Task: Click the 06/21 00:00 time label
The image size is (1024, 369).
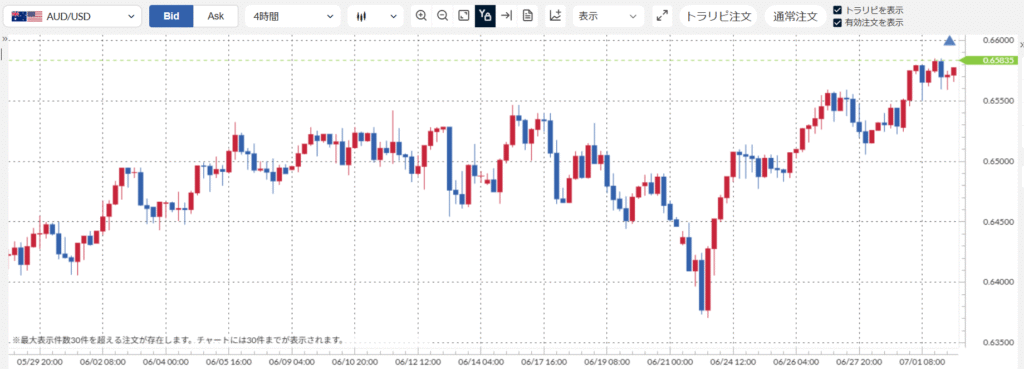Action: [669, 361]
